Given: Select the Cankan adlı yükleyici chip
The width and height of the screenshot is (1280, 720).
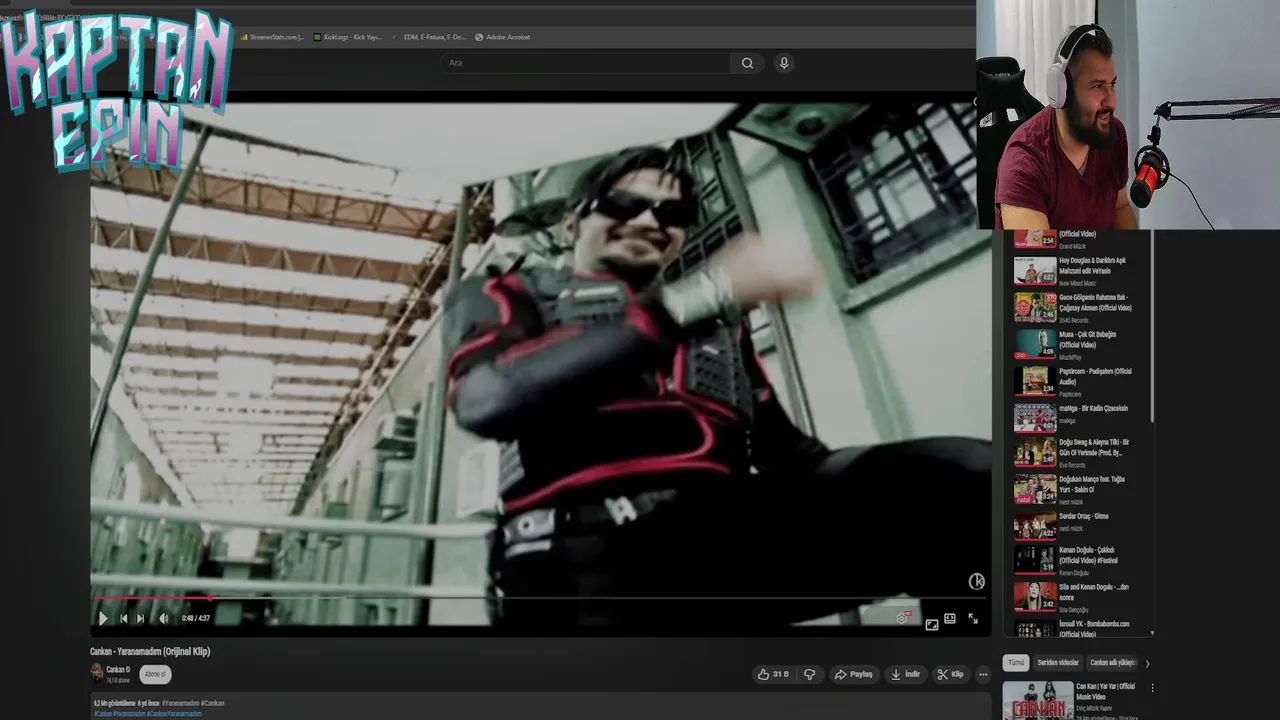Looking at the screenshot, I should point(1112,663).
